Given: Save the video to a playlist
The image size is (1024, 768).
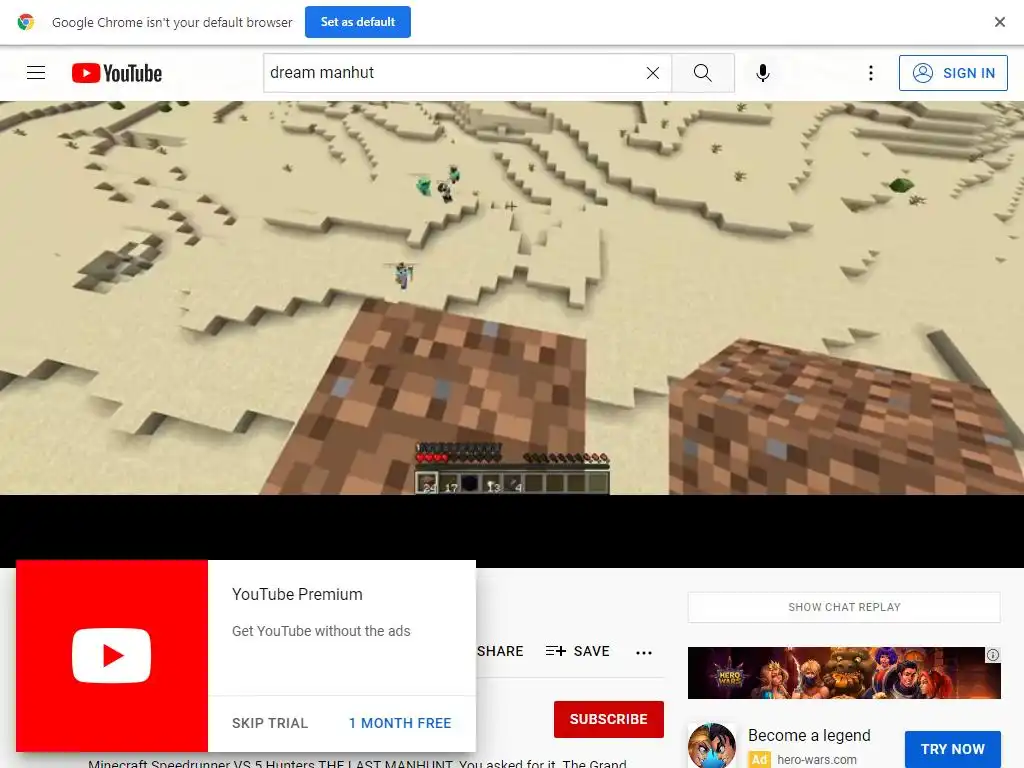Looking at the screenshot, I should pos(577,651).
